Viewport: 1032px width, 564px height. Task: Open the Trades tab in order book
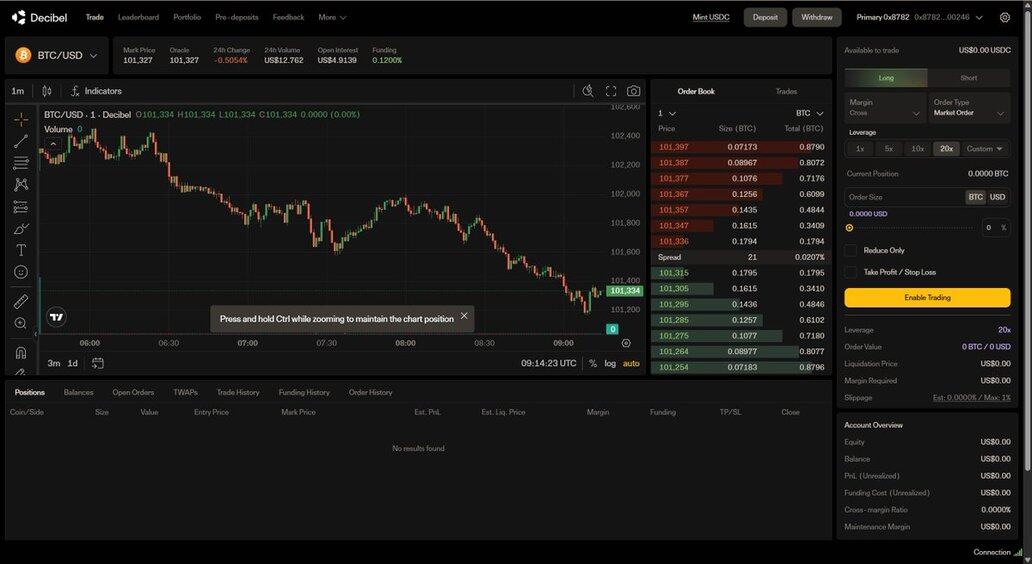pyautogui.click(x=786, y=91)
